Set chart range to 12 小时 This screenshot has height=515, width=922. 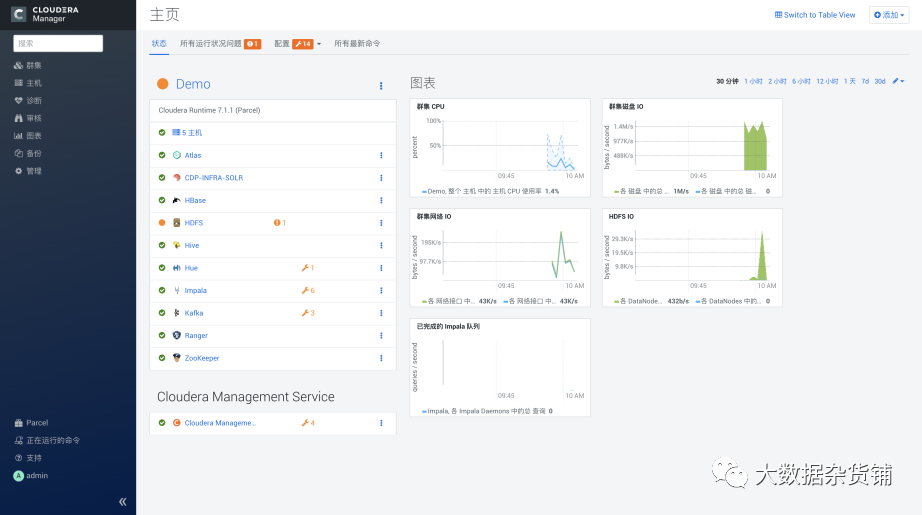point(827,81)
